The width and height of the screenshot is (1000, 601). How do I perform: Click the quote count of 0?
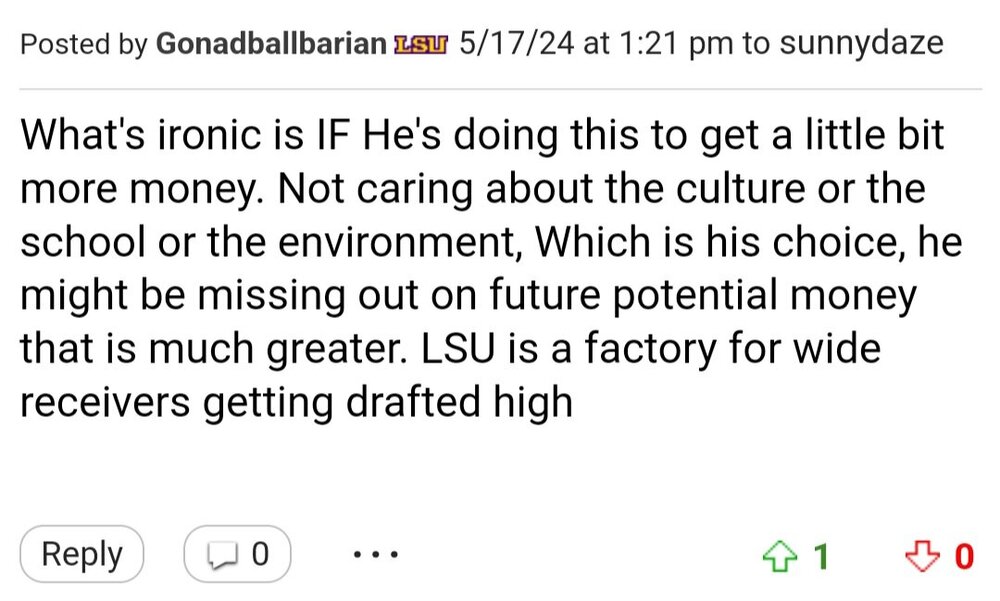tap(260, 553)
